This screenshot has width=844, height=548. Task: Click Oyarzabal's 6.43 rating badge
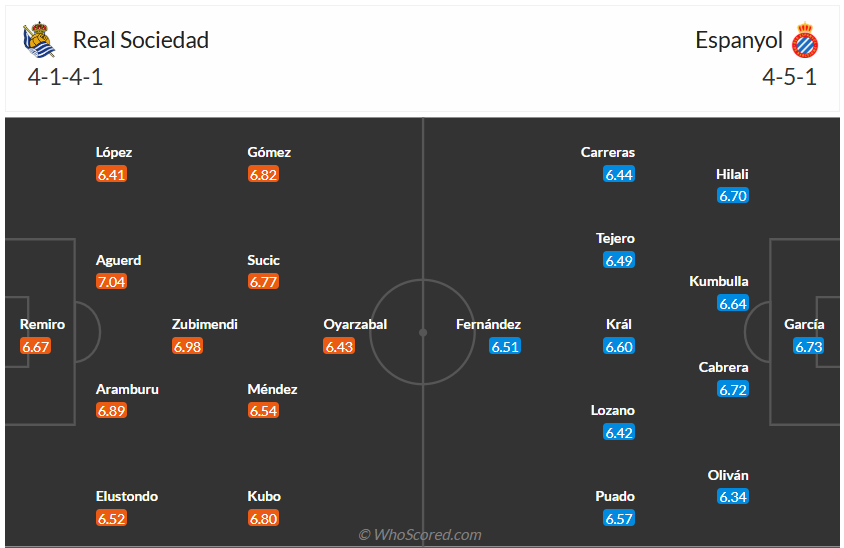pos(339,347)
